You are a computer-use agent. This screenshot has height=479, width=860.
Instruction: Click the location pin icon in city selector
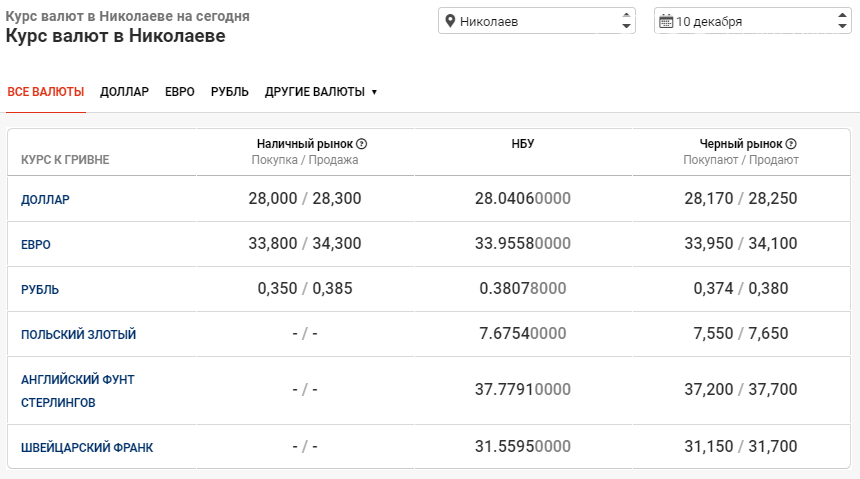(x=450, y=21)
